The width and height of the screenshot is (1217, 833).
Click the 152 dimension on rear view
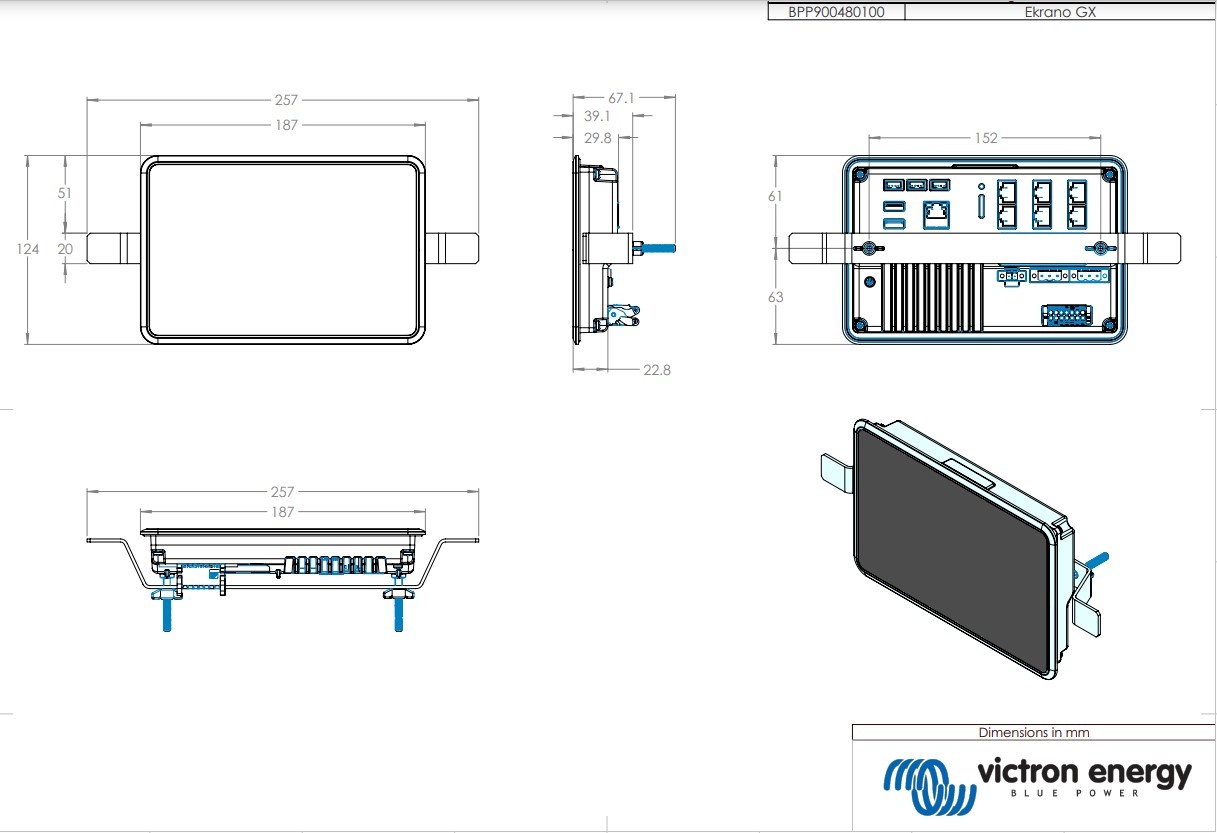pyautogui.click(x=986, y=138)
